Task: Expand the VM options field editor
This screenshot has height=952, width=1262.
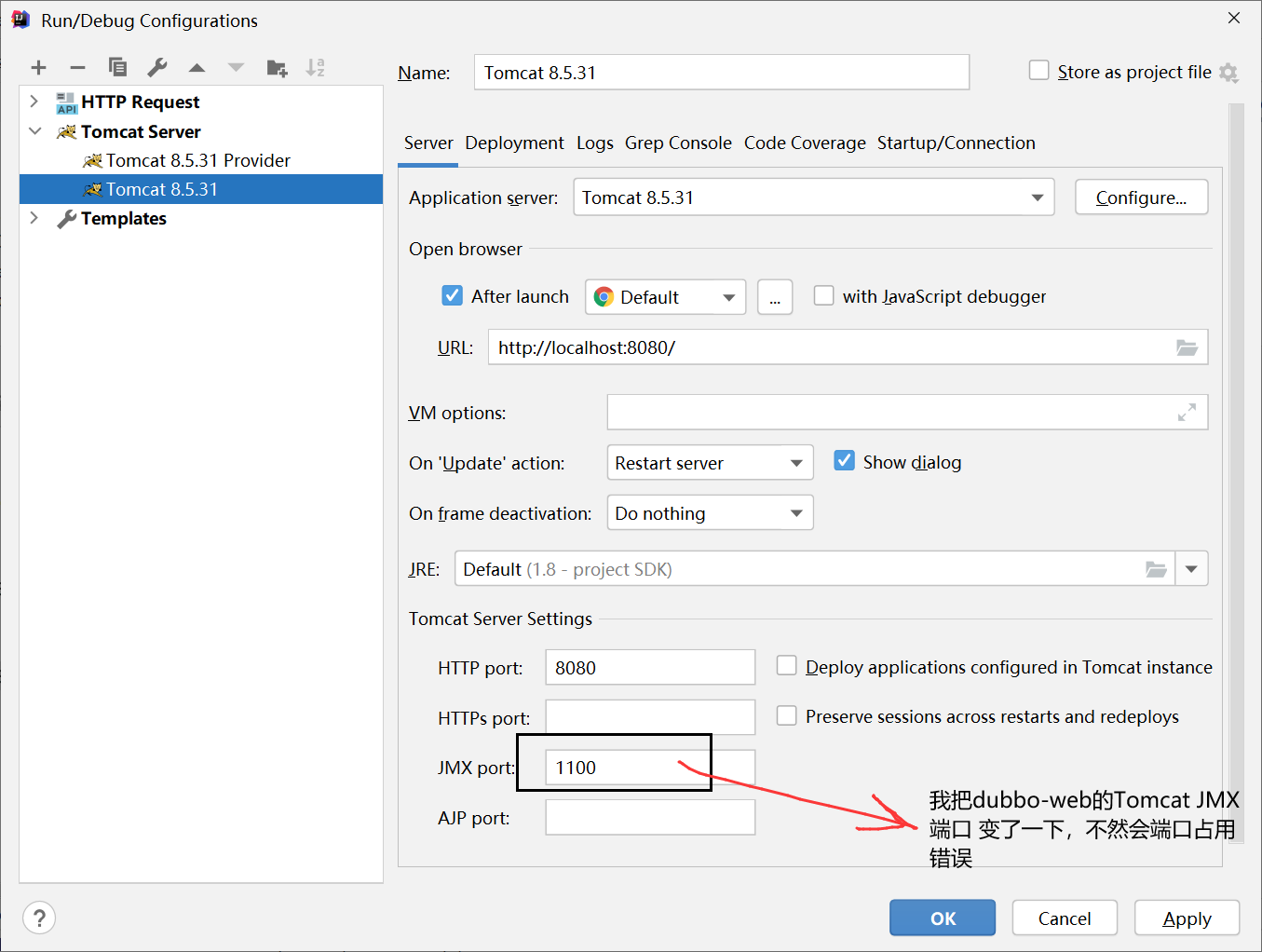Action: click(1187, 412)
